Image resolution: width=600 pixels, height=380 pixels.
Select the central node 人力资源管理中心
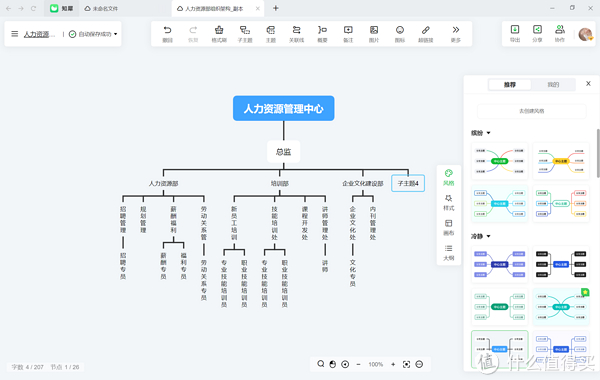[284, 108]
